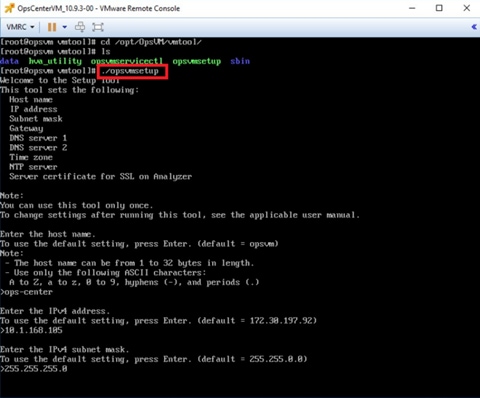Click the './opsvmsetup' command text

[x=130, y=71]
